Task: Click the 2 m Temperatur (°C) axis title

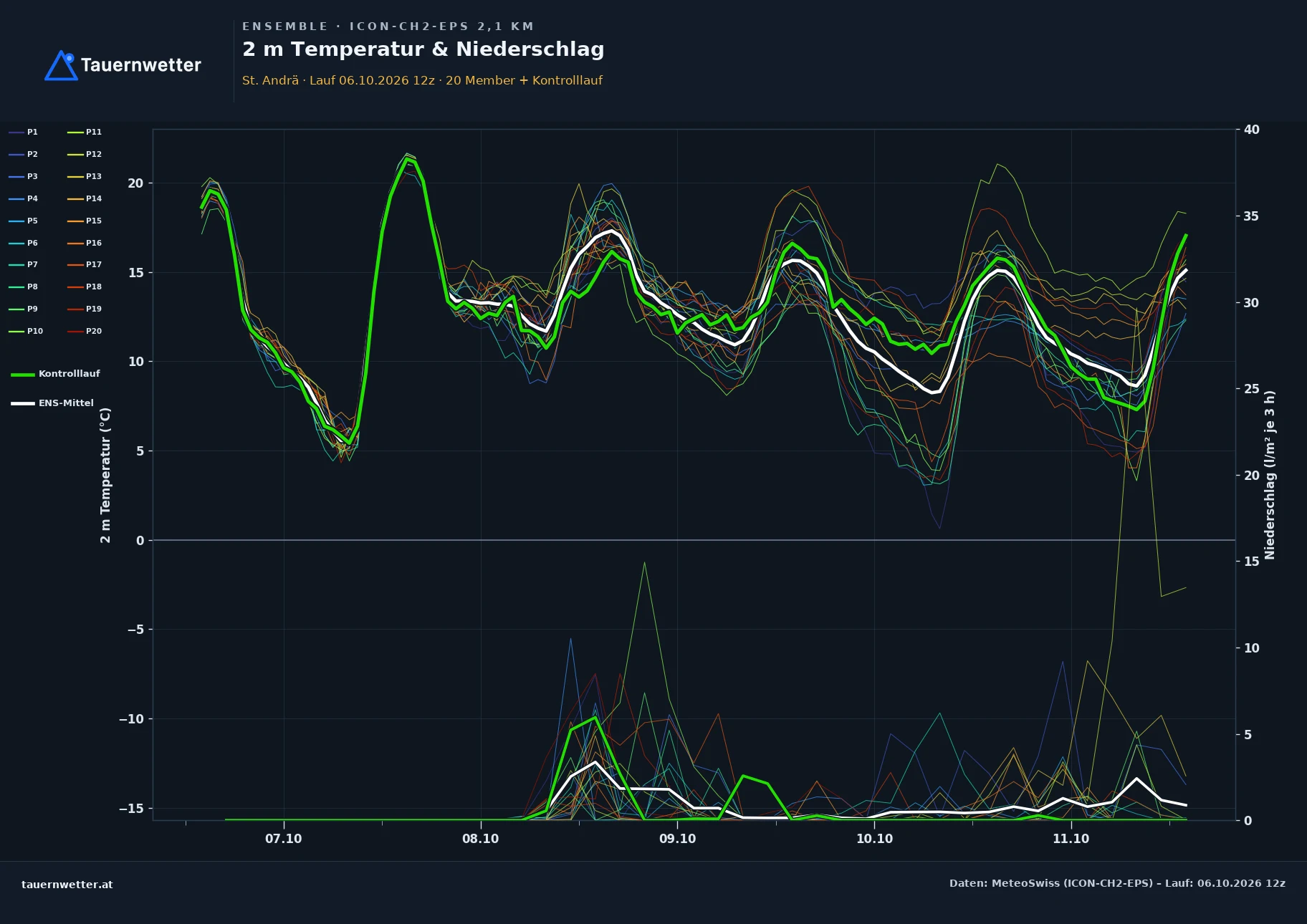Action: pos(105,475)
